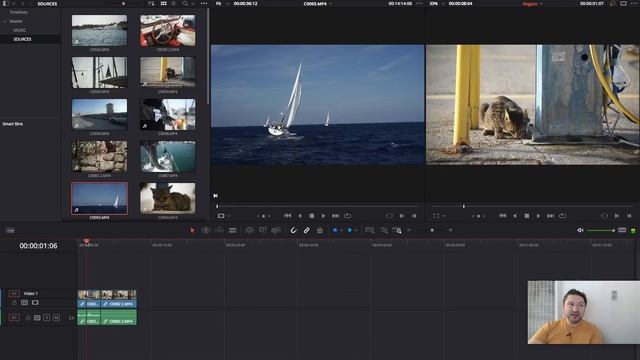Stop playback in the source viewer
The image size is (640, 360).
tap(312, 216)
